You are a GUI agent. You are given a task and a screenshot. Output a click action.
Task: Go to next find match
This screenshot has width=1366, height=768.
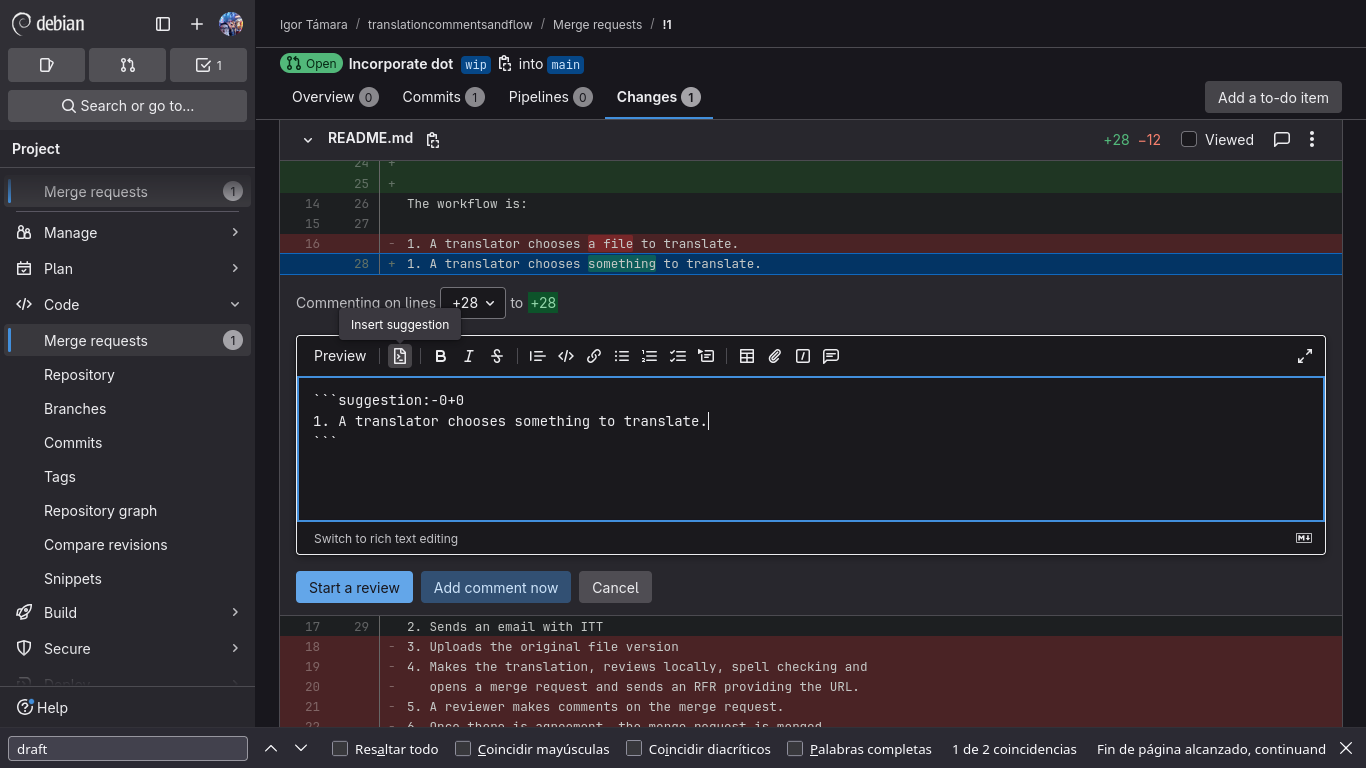(301, 748)
